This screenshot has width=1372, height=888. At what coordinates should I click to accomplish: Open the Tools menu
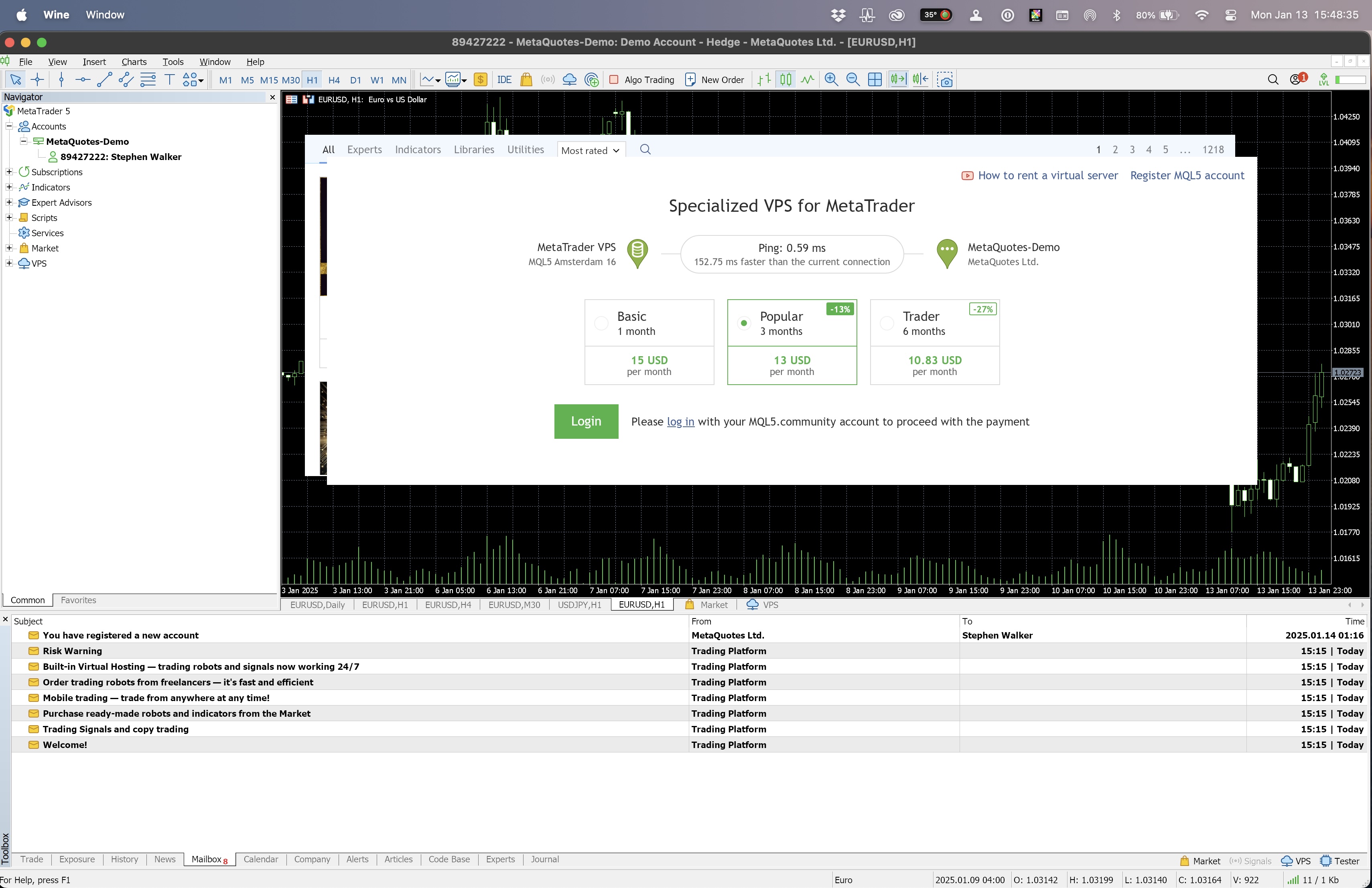[173, 62]
